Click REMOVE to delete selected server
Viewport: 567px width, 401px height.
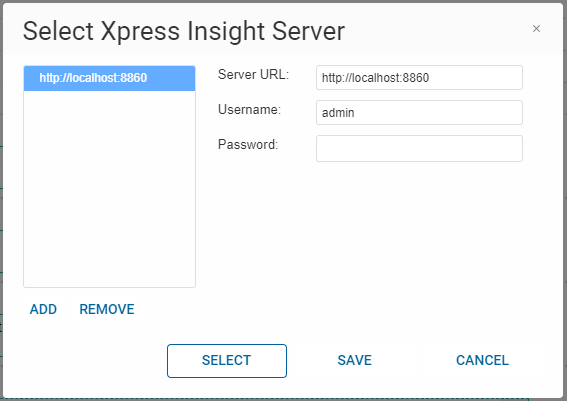[x=107, y=310]
